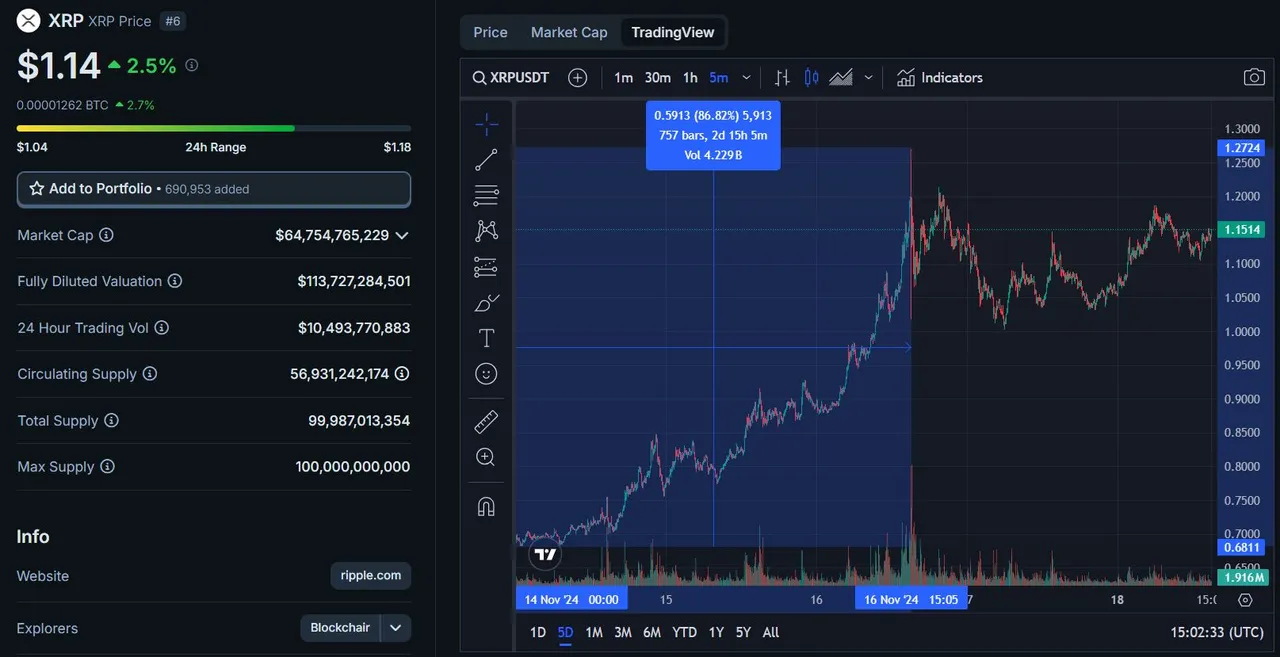Select the ruler measure tool
1280x657 pixels.
(x=486, y=422)
